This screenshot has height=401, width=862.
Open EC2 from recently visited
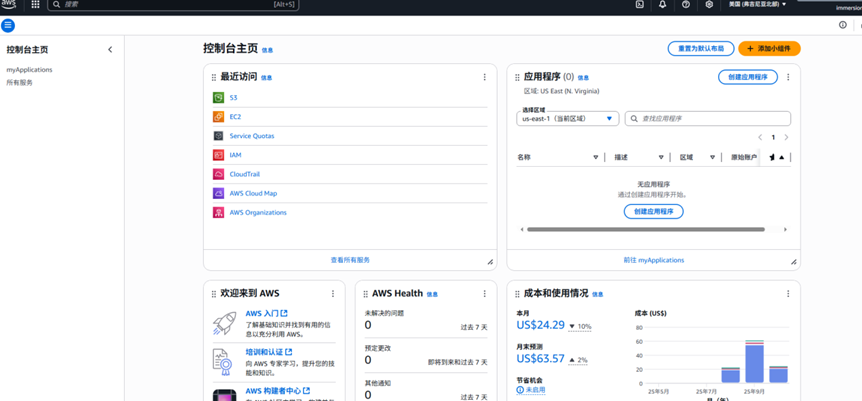[x=235, y=117]
